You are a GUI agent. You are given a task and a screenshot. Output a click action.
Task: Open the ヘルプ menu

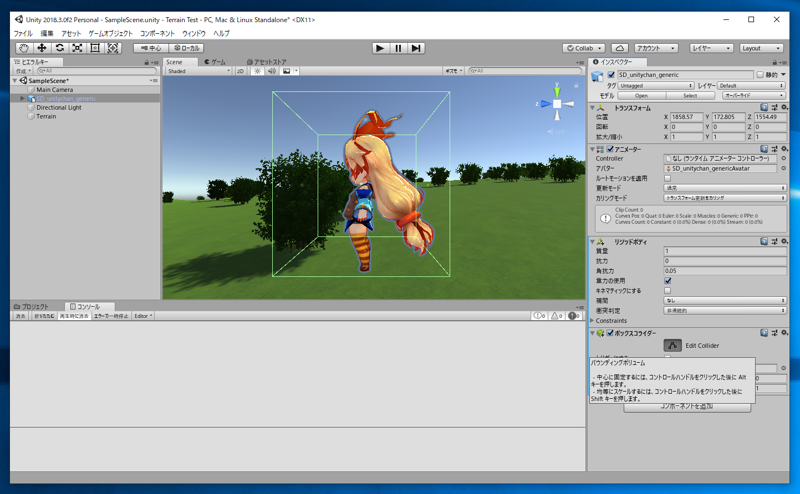pyautogui.click(x=221, y=33)
